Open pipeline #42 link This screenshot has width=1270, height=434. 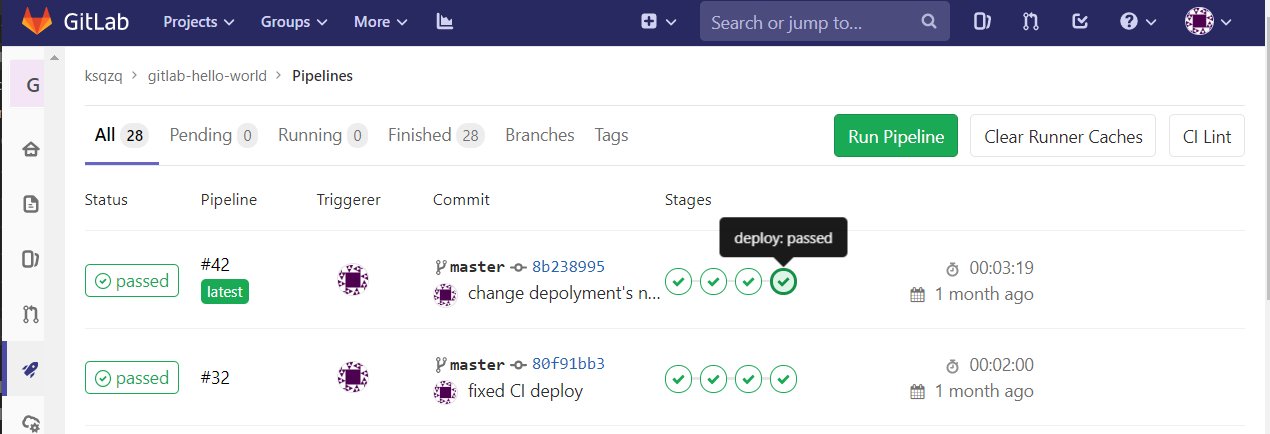[215, 265]
